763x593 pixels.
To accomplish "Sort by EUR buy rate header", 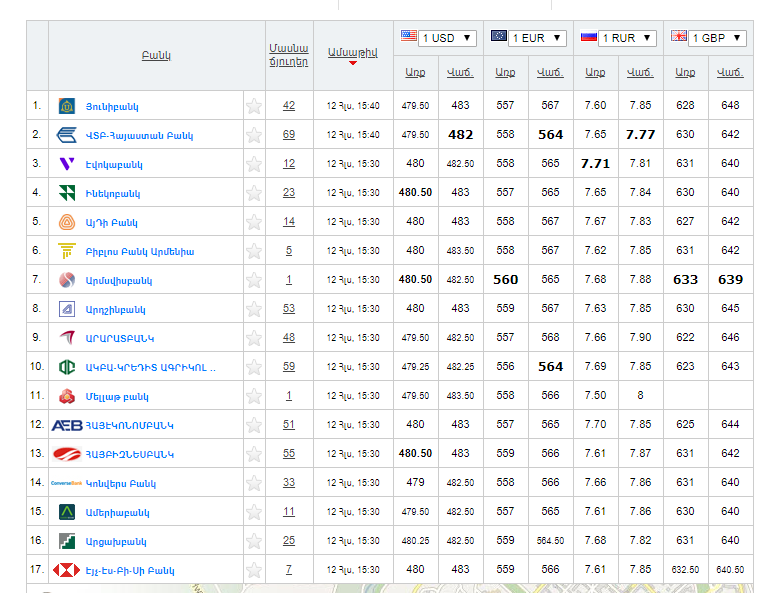I will pos(505,72).
